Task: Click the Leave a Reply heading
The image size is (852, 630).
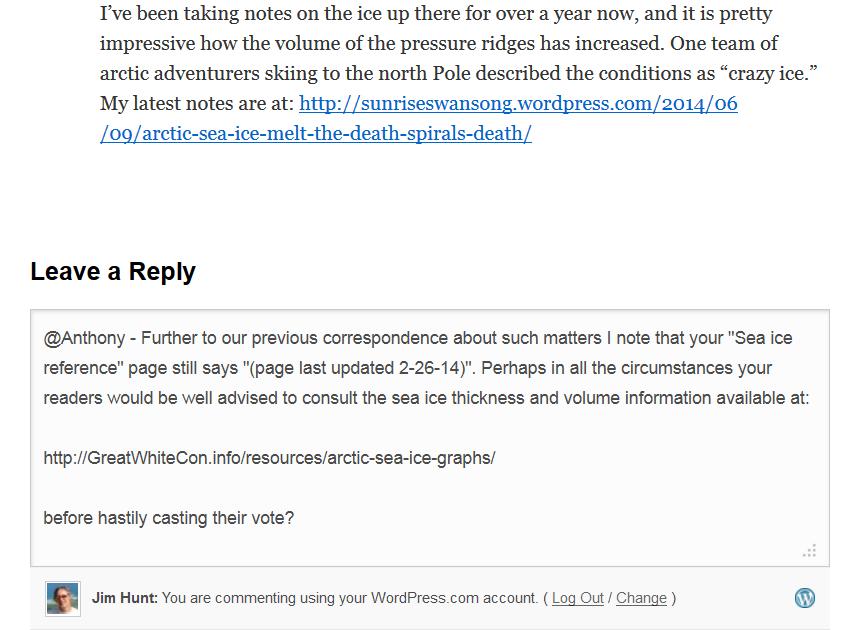Action: tap(113, 271)
